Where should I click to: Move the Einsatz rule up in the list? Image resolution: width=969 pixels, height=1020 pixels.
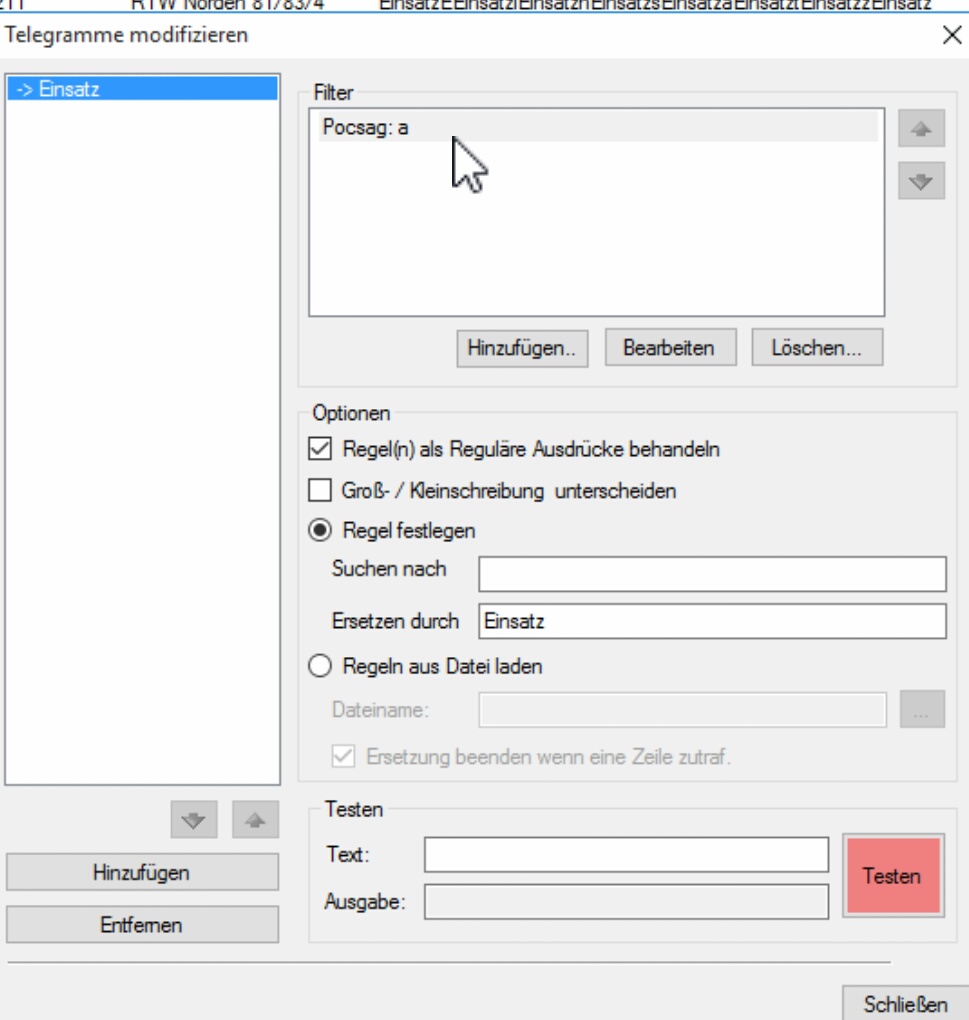click(255, 821)
